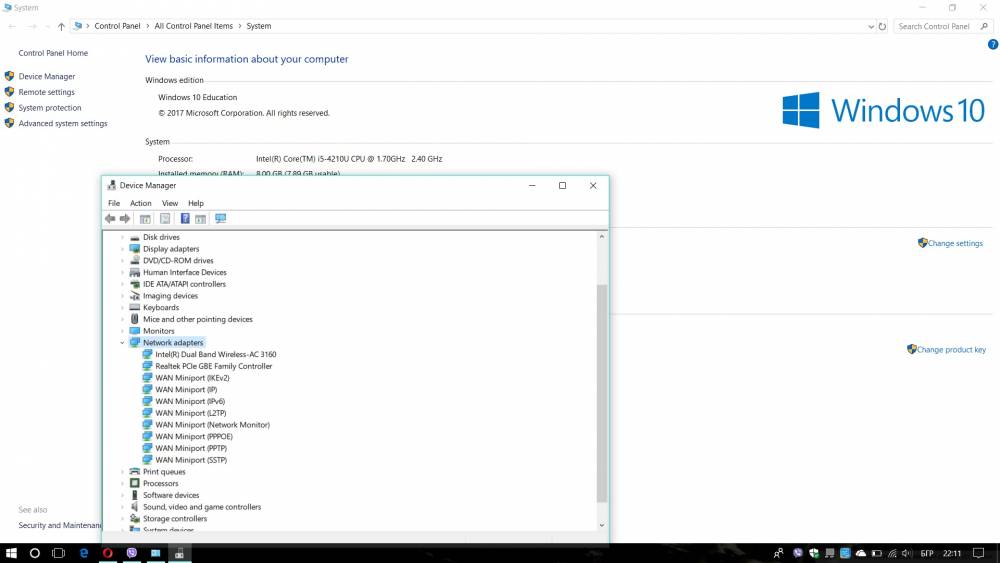Open Remote settings link
The height and width of the screenshot is (563, 1000).
click(47, 92)
